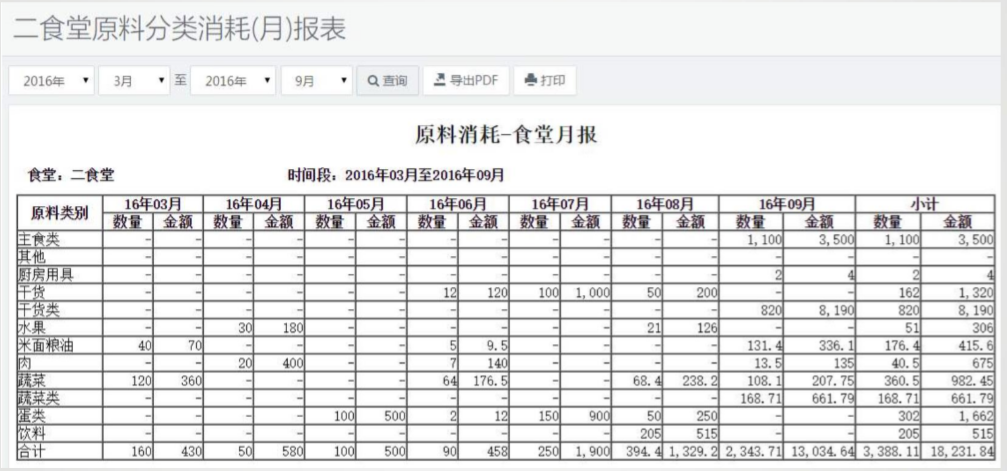Select the 肉 row label

coord(24,362)
